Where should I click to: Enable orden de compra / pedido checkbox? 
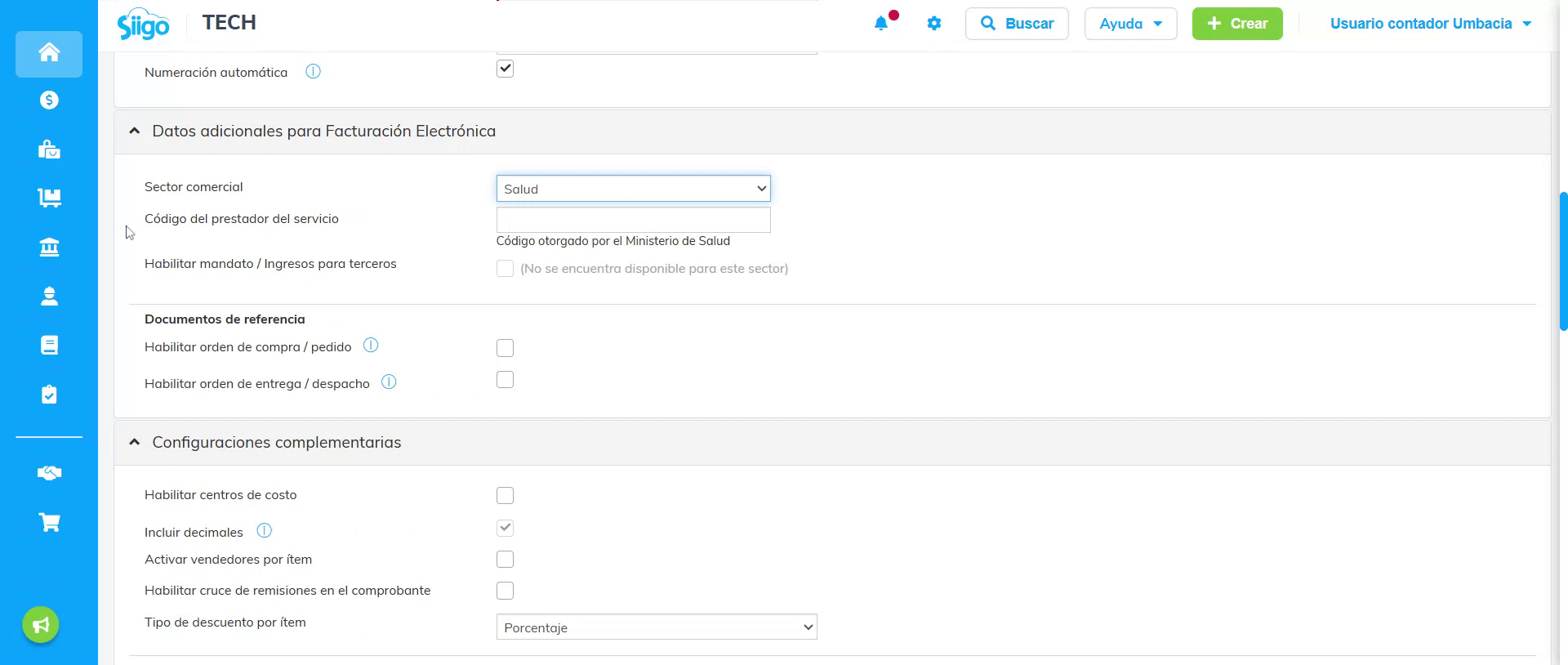tap(505, 348)
